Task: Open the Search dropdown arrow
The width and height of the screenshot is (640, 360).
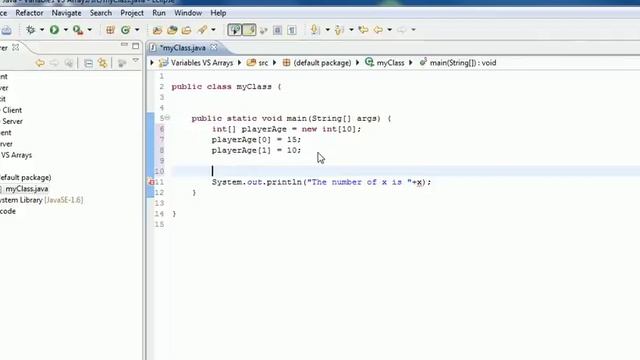Action: tap(213, 30)
